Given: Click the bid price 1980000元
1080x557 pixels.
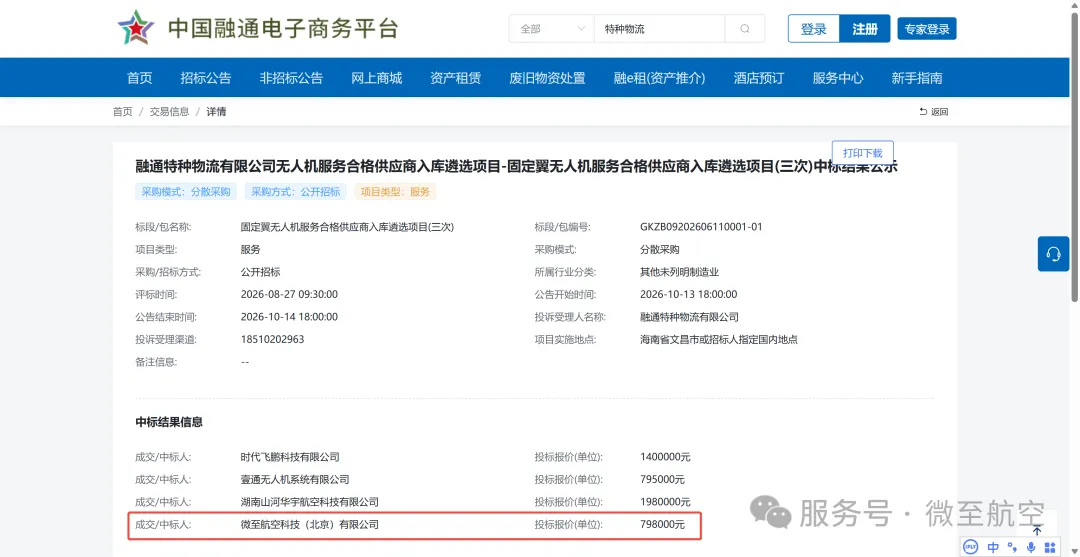Looking at the screenshot, I should (x=665, y=503).
